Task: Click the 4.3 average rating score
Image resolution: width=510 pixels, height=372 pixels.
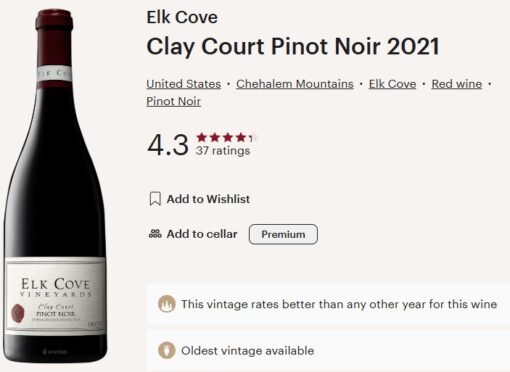Action: [168, 145]
